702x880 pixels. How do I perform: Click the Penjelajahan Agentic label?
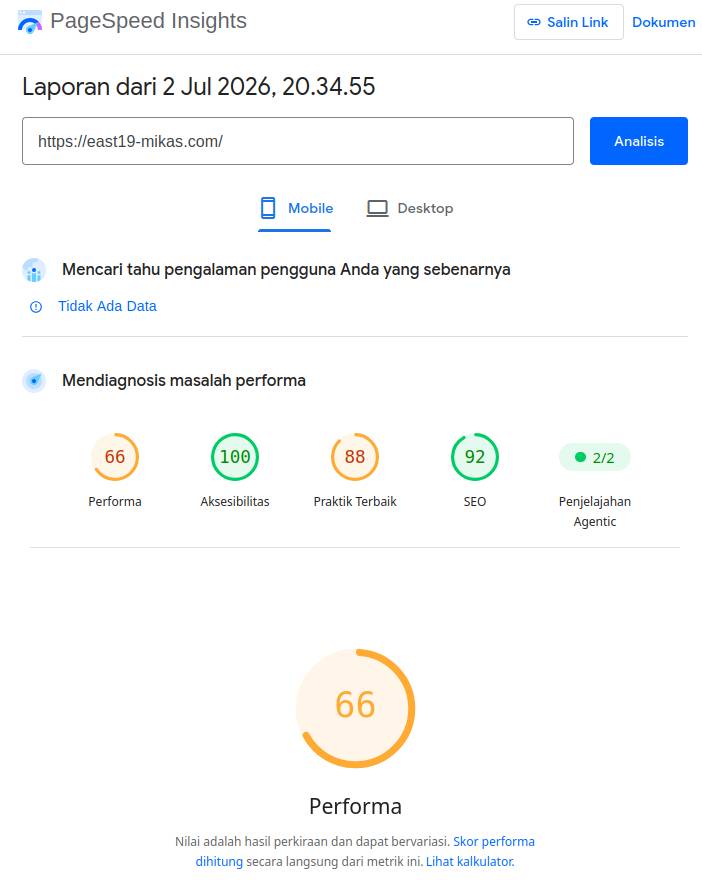[595, 511]
